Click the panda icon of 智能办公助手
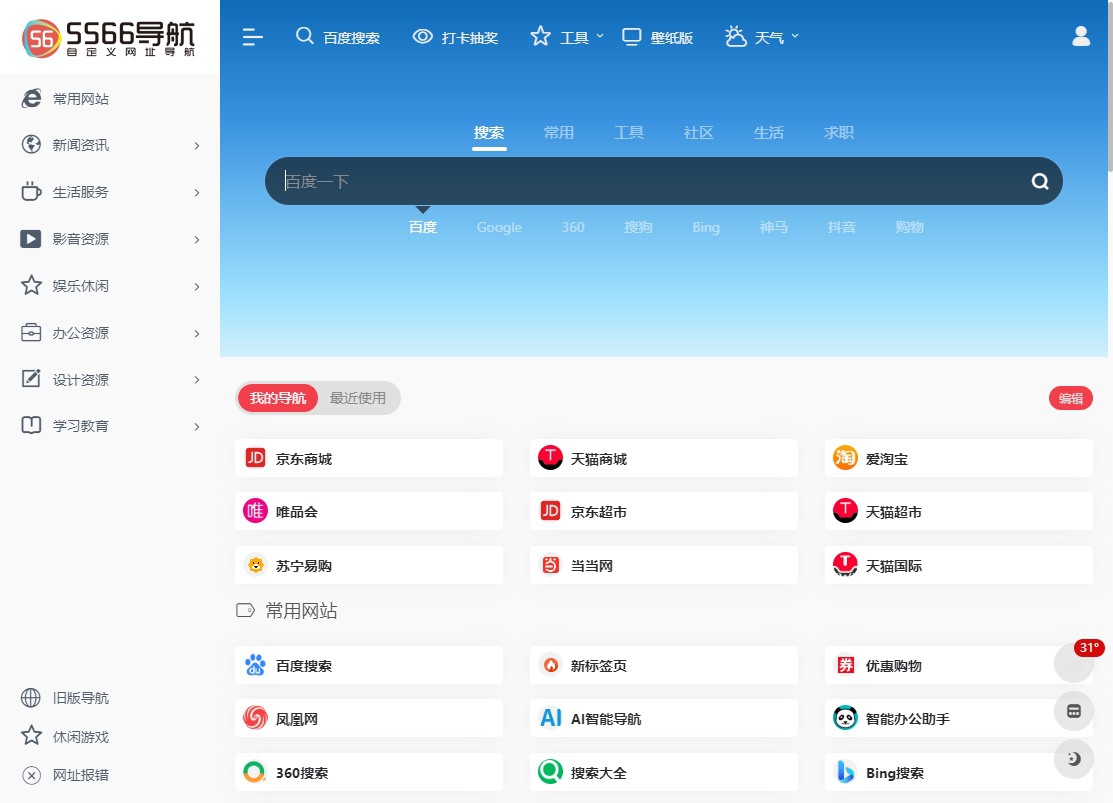Viewport: 1113px width, 803px height. pos(845,719)
